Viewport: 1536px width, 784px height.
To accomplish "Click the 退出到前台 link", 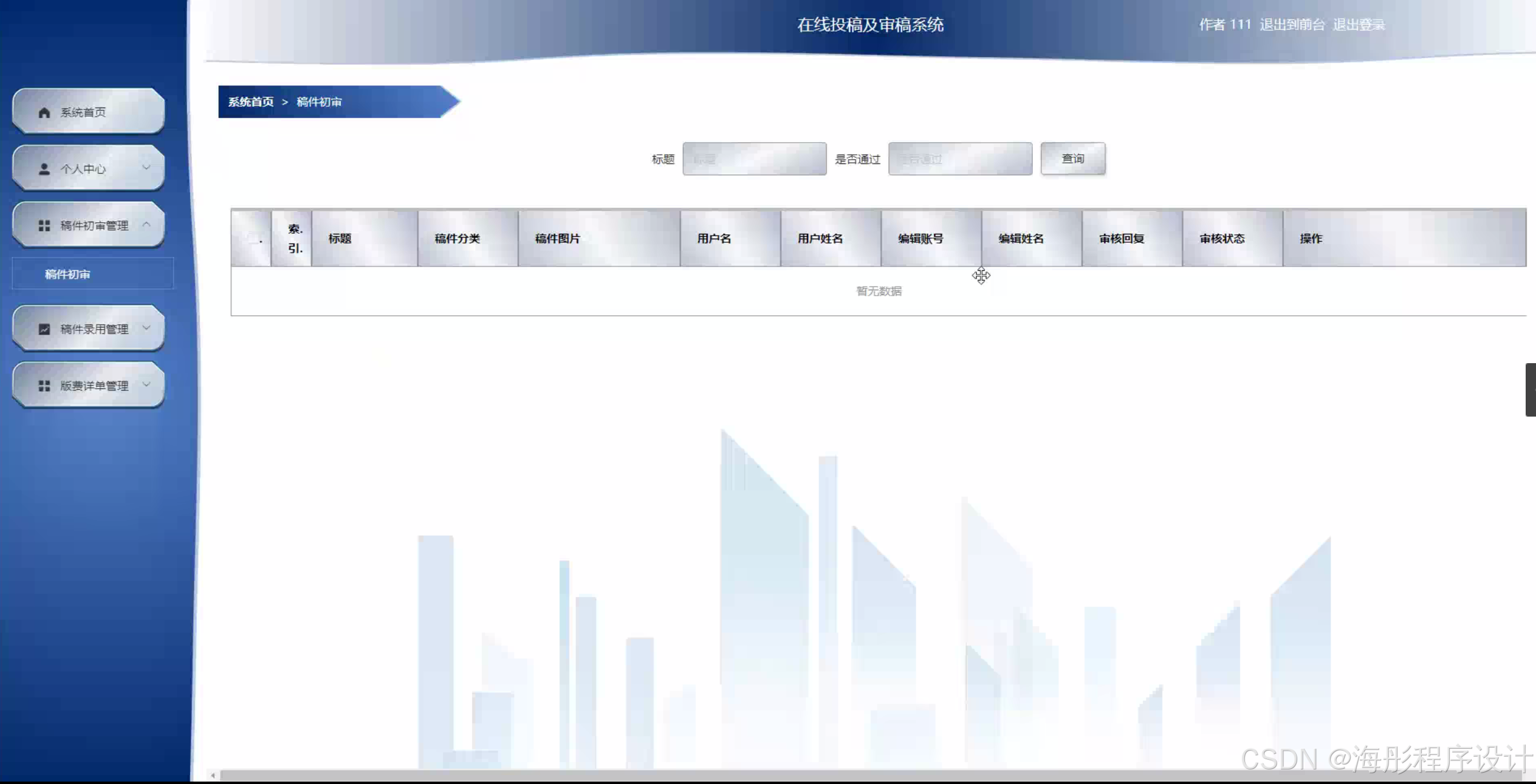I will click(x=1292, y=25).
